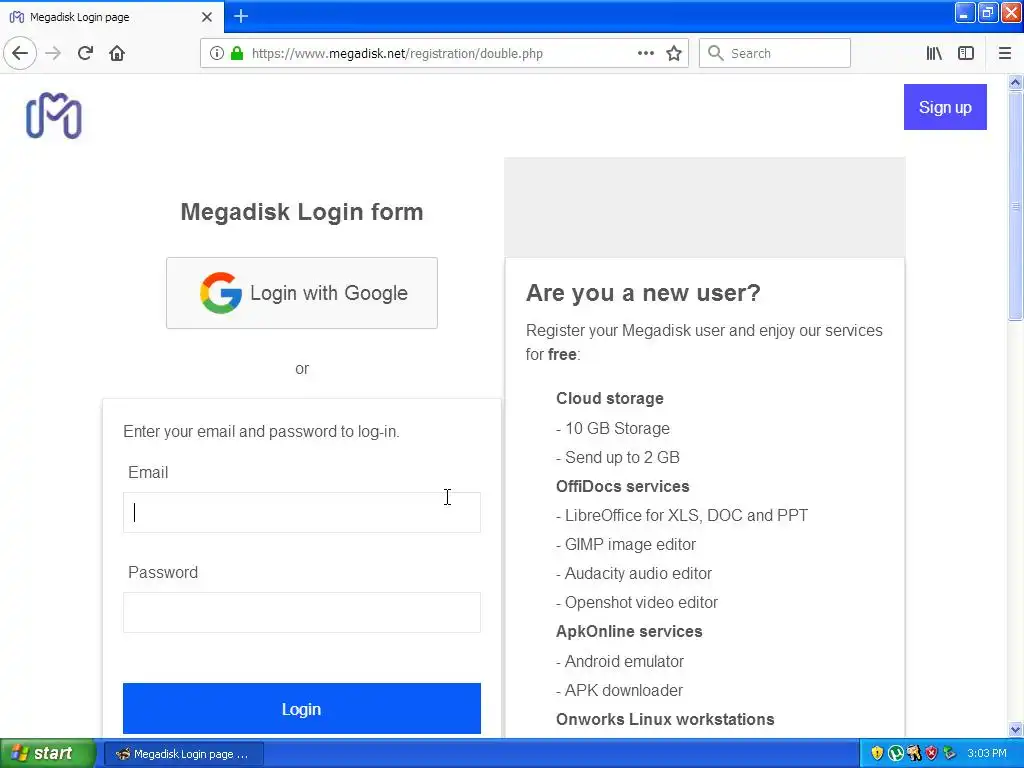Focus the Email input field
The width and height of the screenshot is (1024, 768).
click(x=302, y=513)
